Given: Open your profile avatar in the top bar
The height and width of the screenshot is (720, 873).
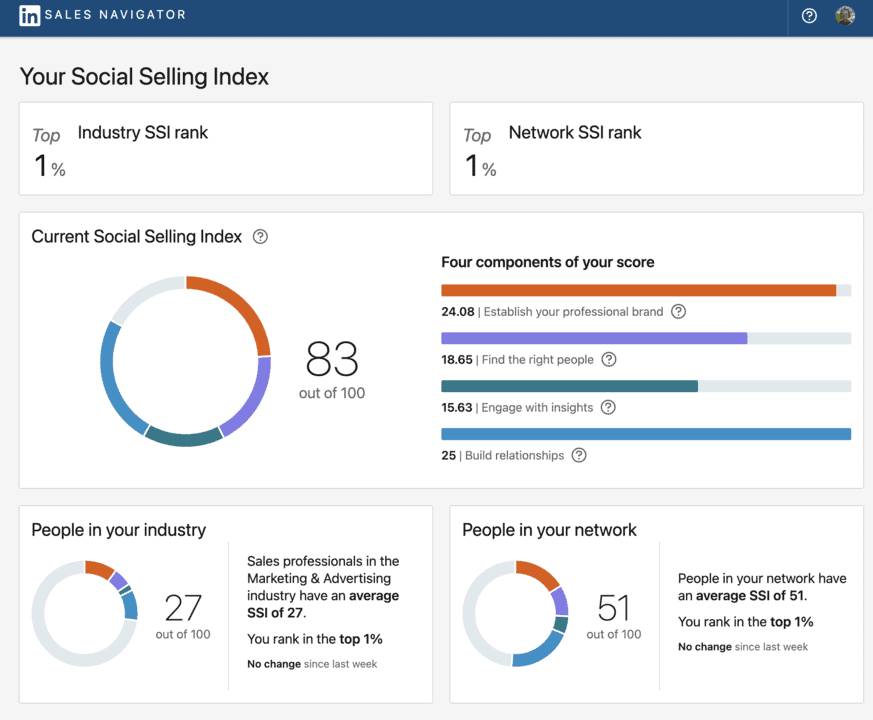Looking at the screenshot, I should coord(845,16).
